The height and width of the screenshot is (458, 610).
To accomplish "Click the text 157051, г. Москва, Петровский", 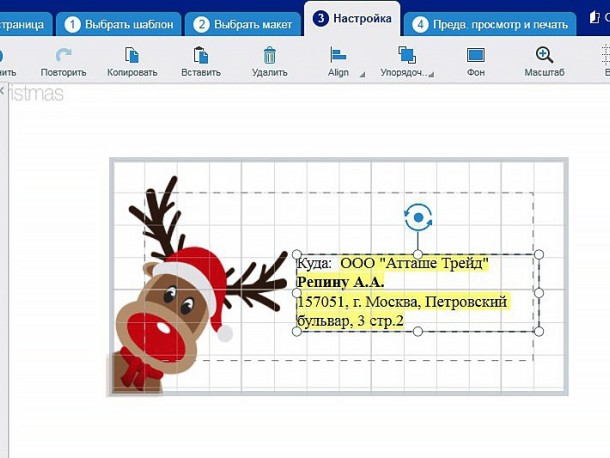I will pyautogui.click(x=402, y=302).
